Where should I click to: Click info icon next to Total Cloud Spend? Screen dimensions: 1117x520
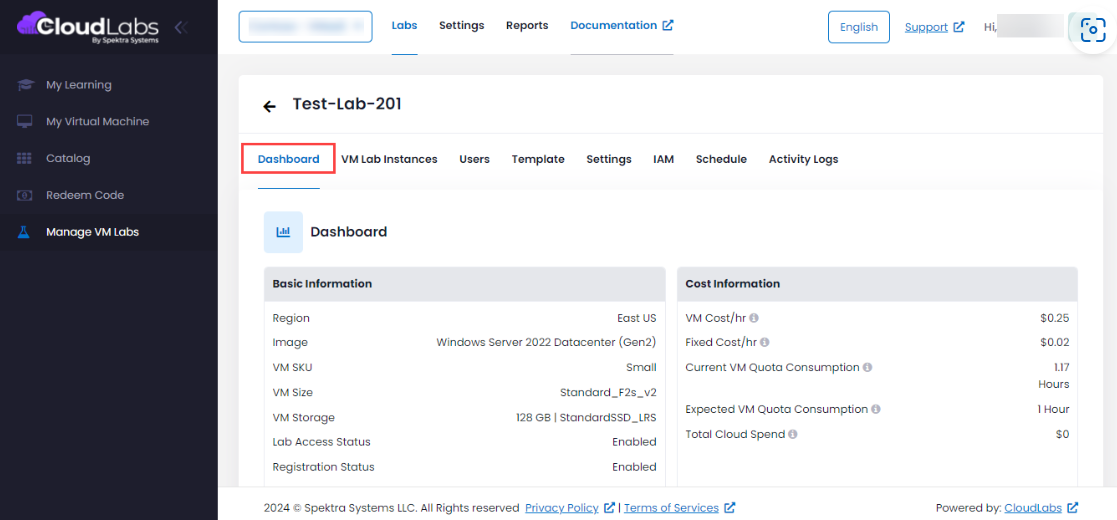793,434
